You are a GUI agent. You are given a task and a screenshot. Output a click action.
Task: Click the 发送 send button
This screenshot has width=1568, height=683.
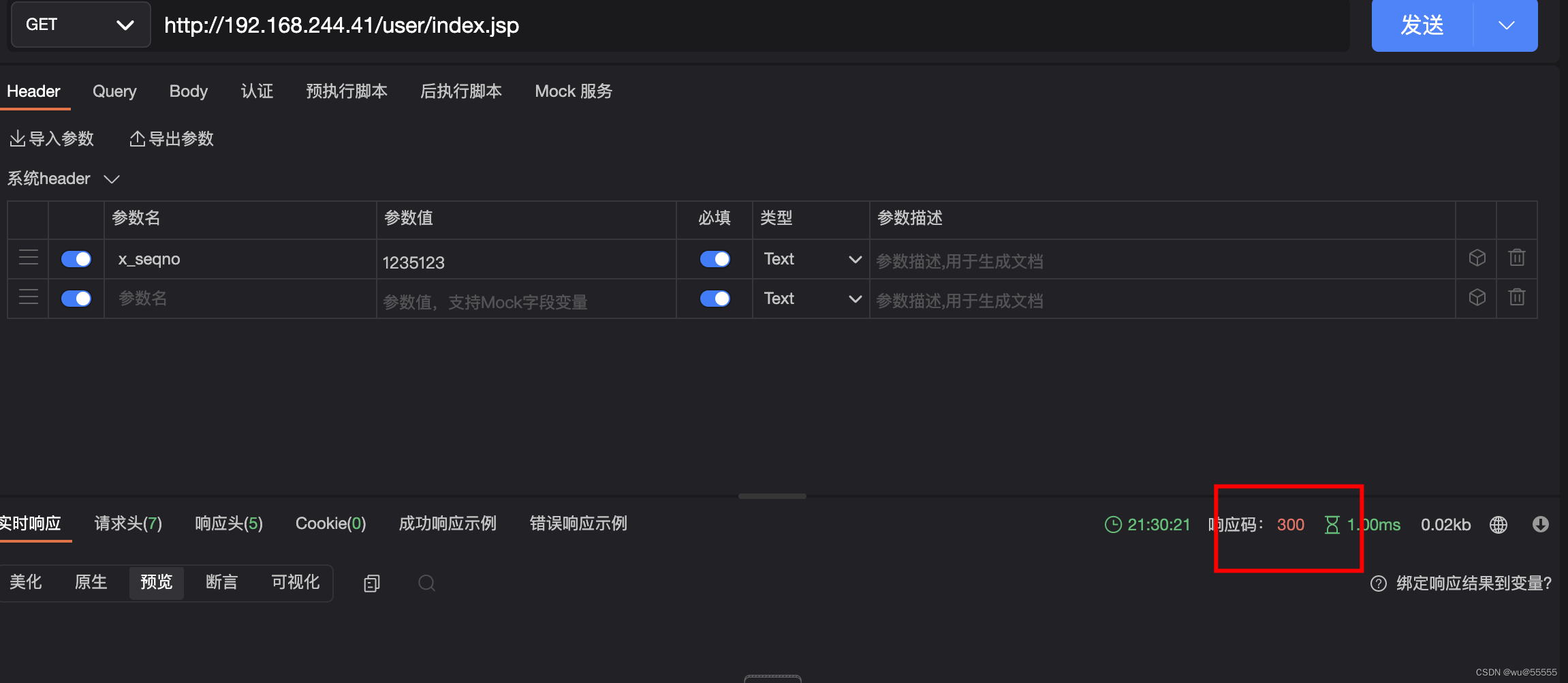pos(1421,25)
